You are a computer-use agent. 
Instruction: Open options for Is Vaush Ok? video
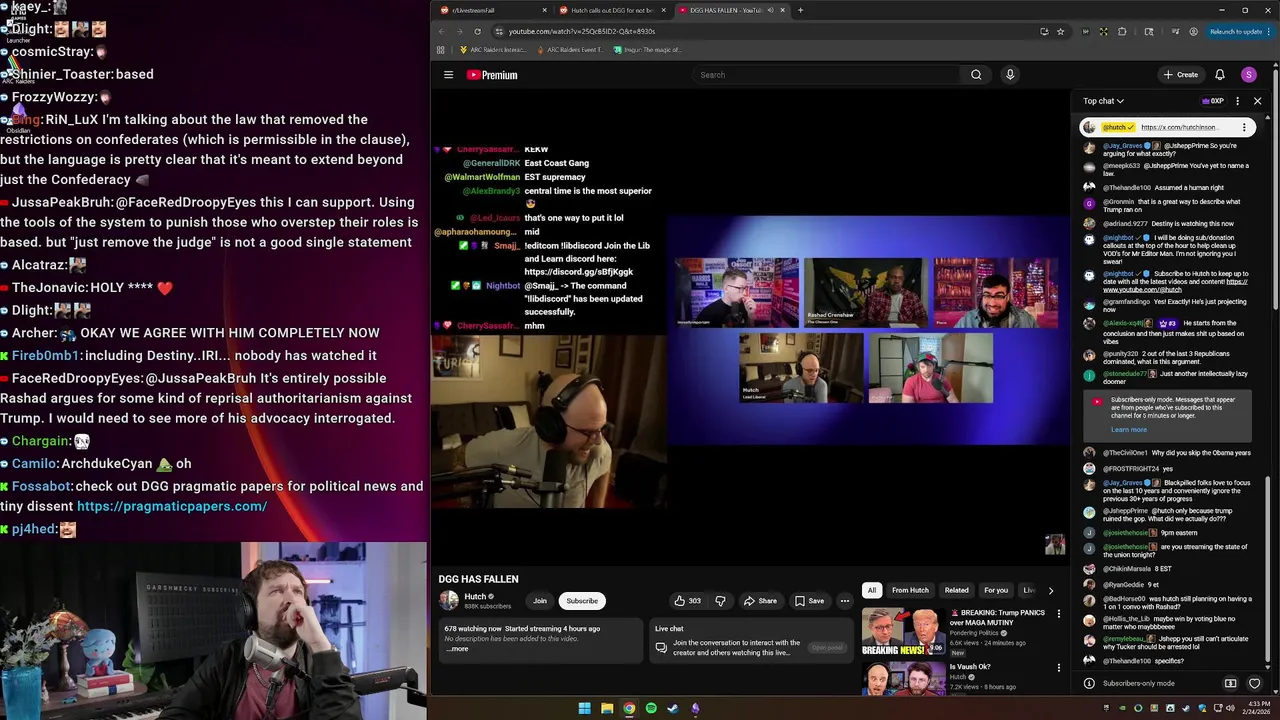1059,668
